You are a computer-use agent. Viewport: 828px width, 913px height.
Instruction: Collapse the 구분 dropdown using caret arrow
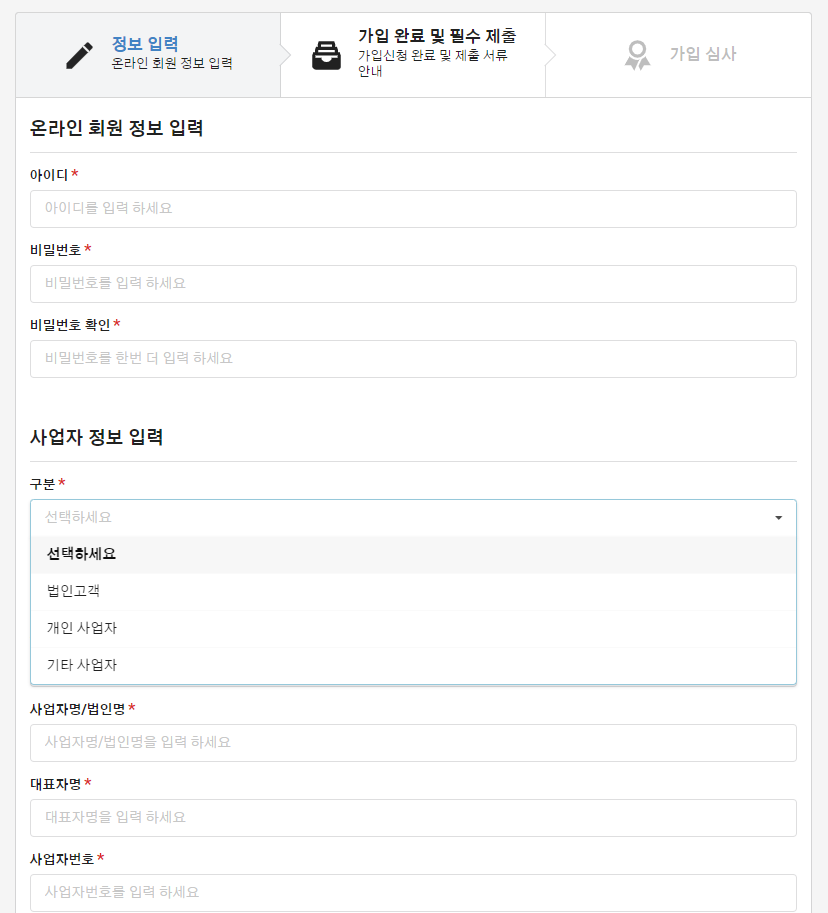778,518
